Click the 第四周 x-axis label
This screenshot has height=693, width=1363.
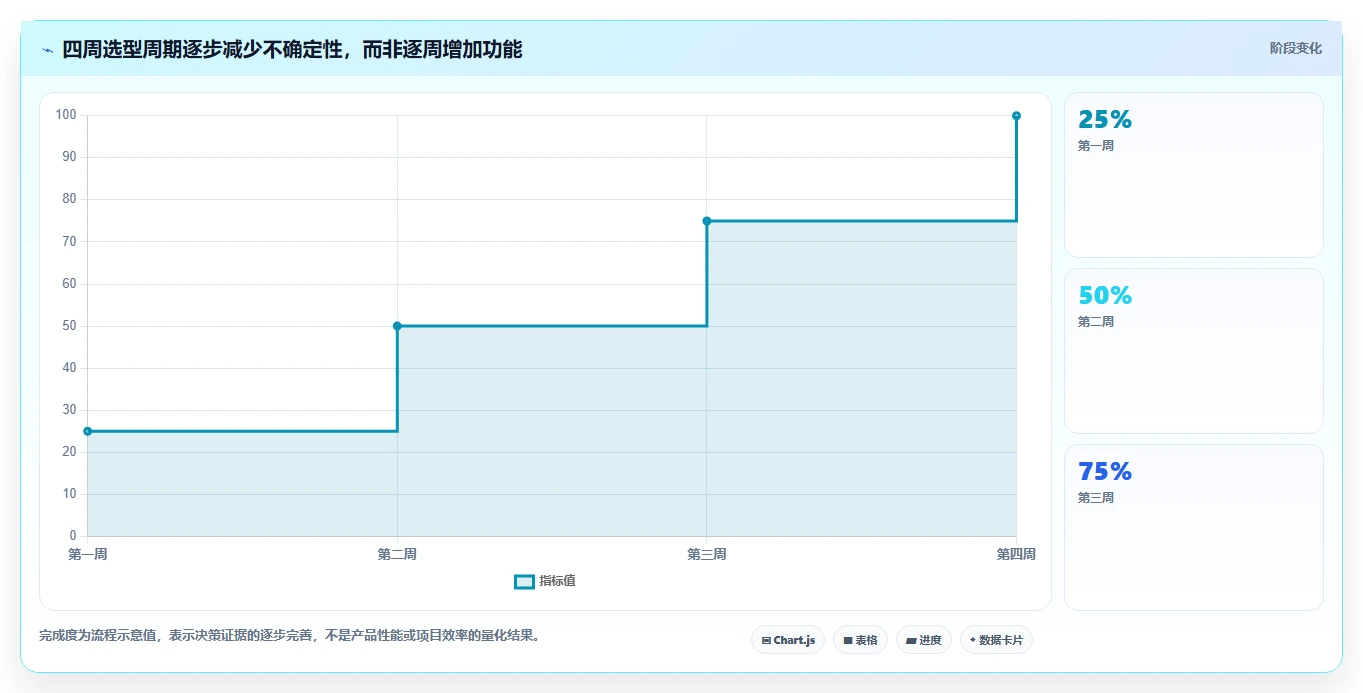[x=1016, y=554]
